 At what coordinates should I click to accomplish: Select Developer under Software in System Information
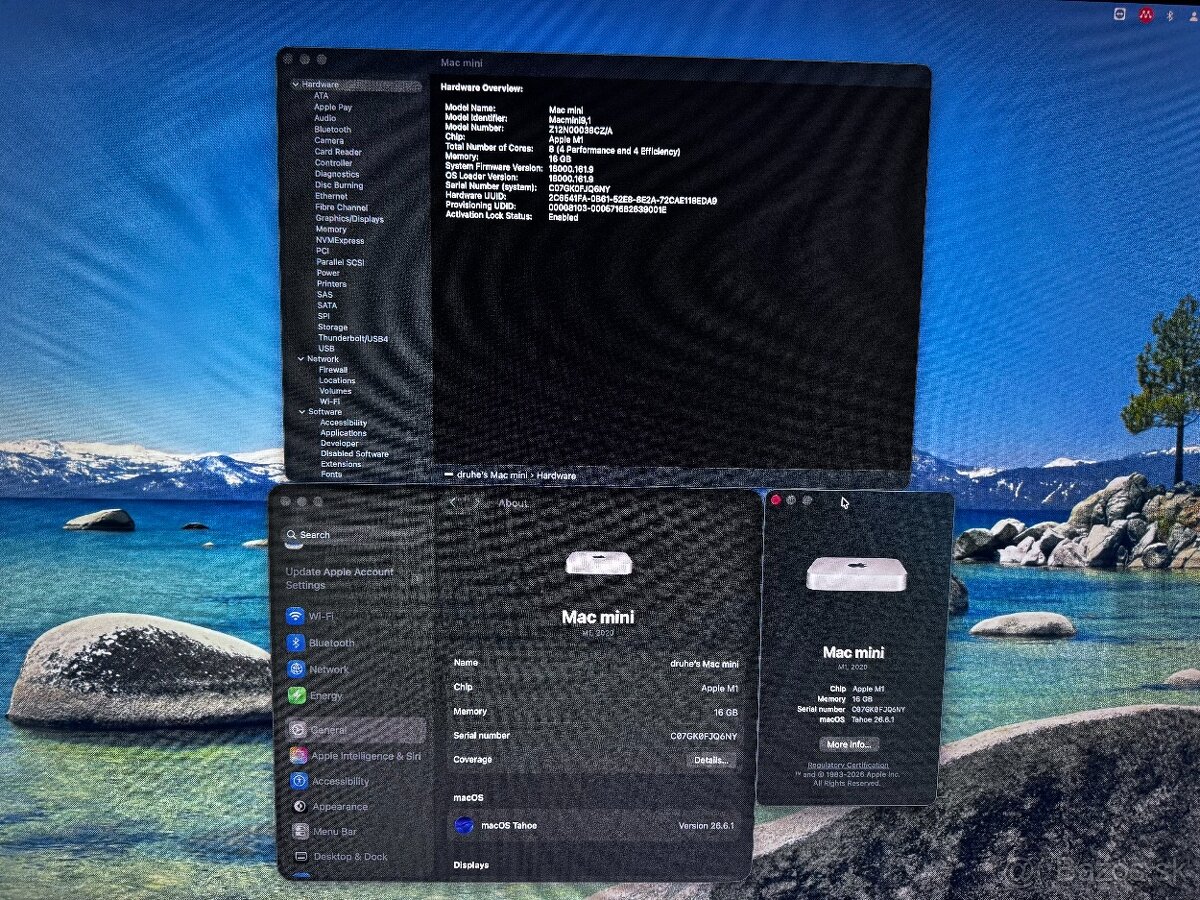point(339,443)
